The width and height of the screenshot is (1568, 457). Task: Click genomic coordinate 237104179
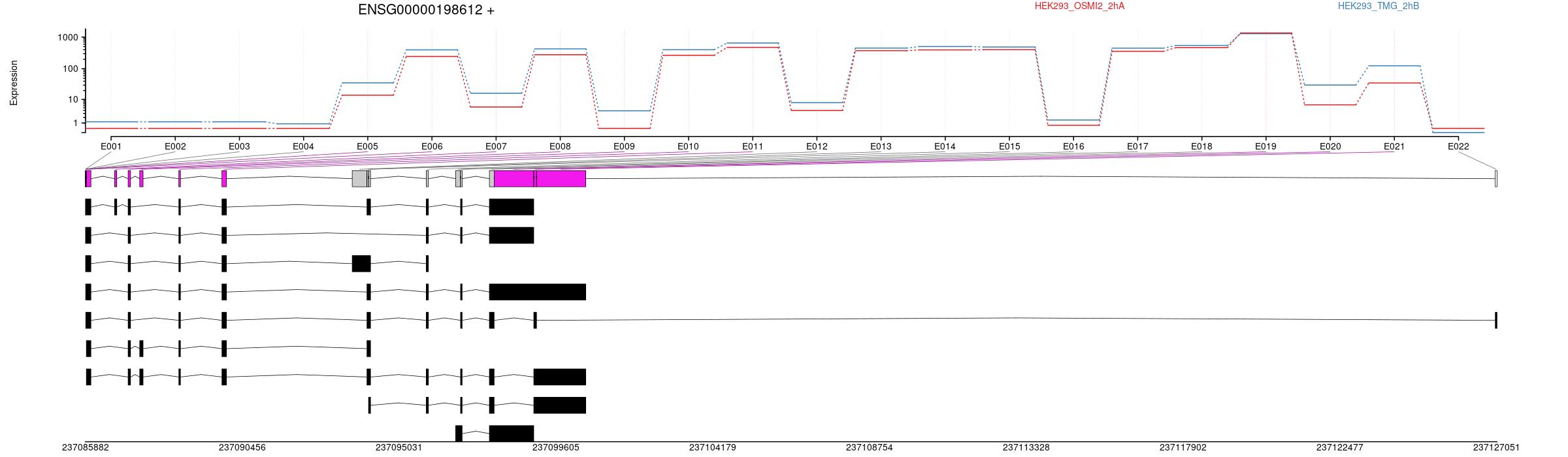pyautogui.click(x=713, y=448)
